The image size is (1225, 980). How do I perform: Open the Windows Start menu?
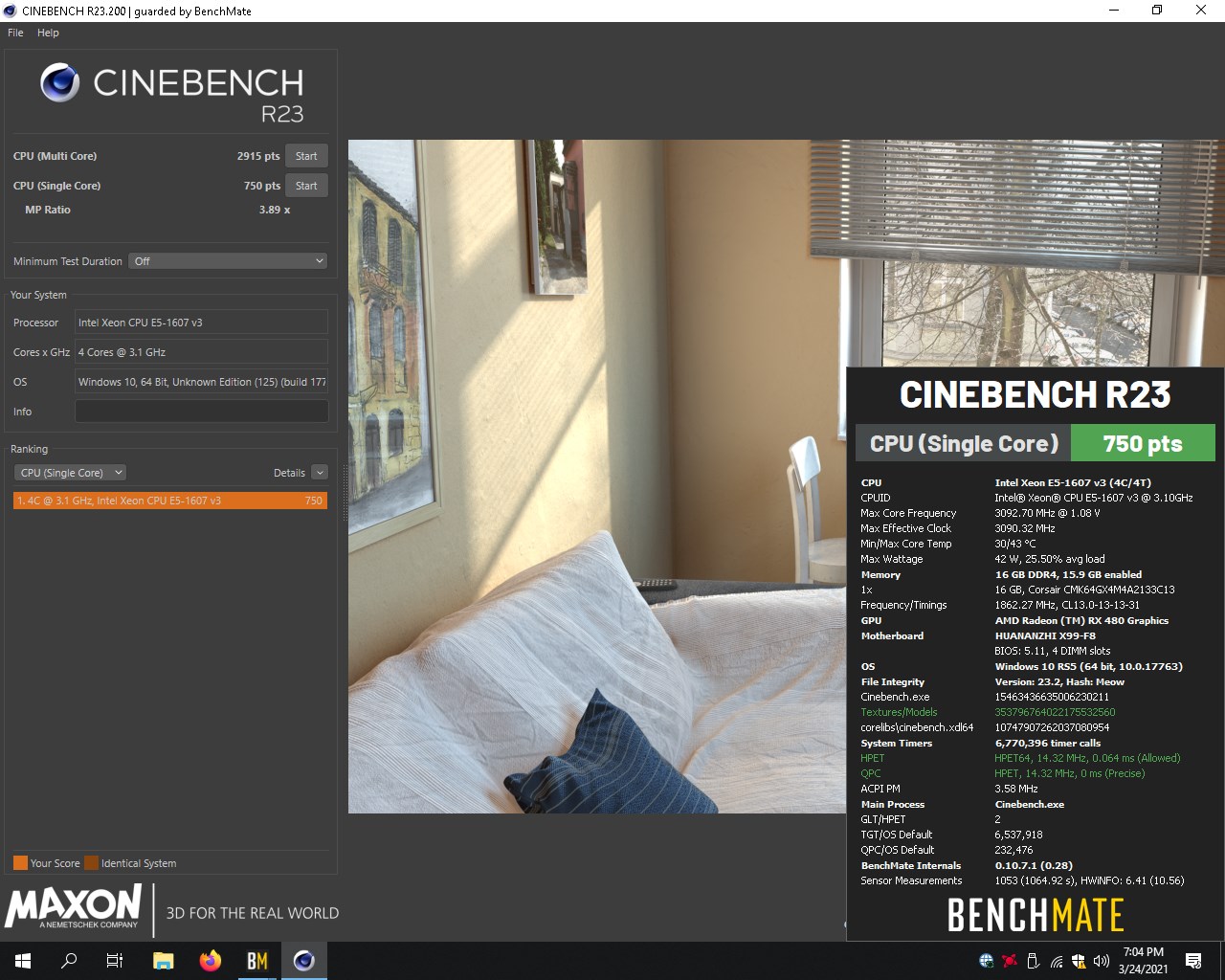[x=23, y=961]
